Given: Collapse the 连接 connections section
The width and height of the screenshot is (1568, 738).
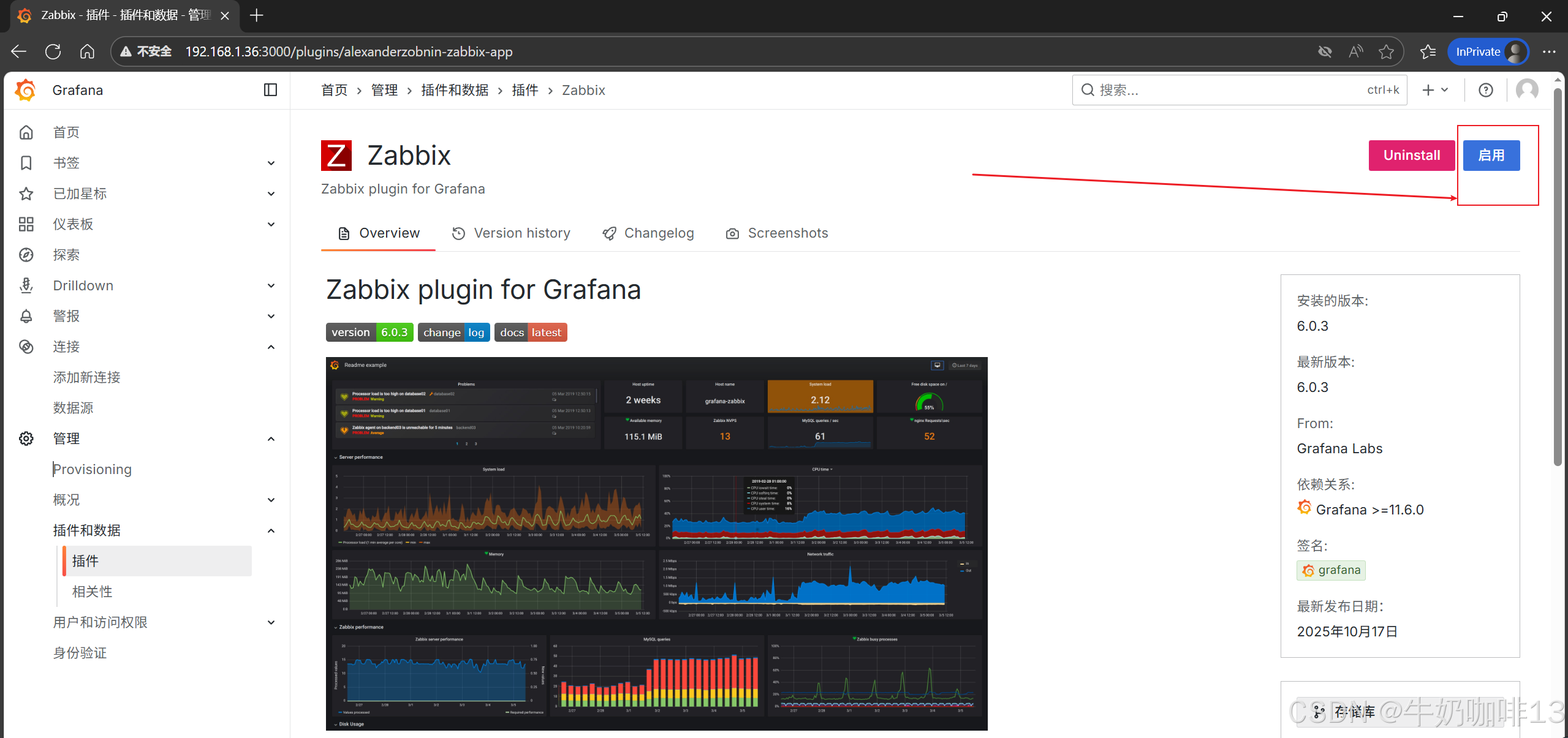Looking at the screenshot, I should 271,347.
